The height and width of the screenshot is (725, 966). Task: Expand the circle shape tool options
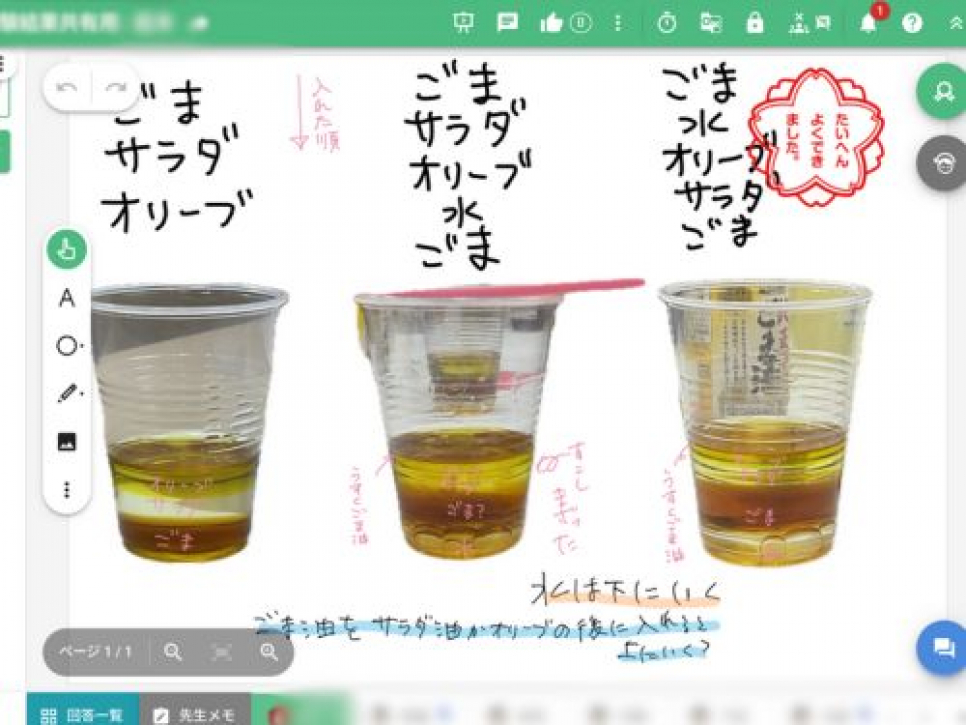pos(67,346)
